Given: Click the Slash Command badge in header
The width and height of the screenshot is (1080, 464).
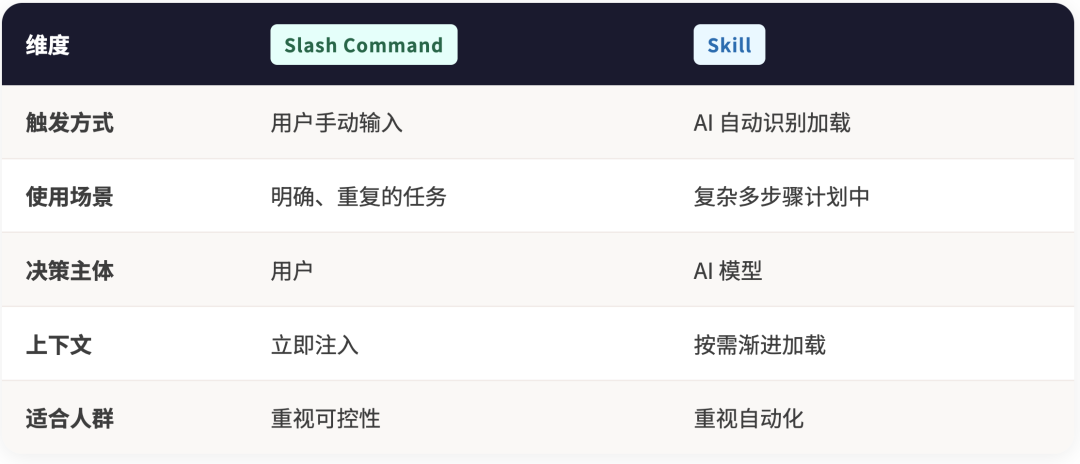Looking at the screenshot, I should (x=363, y=45).
